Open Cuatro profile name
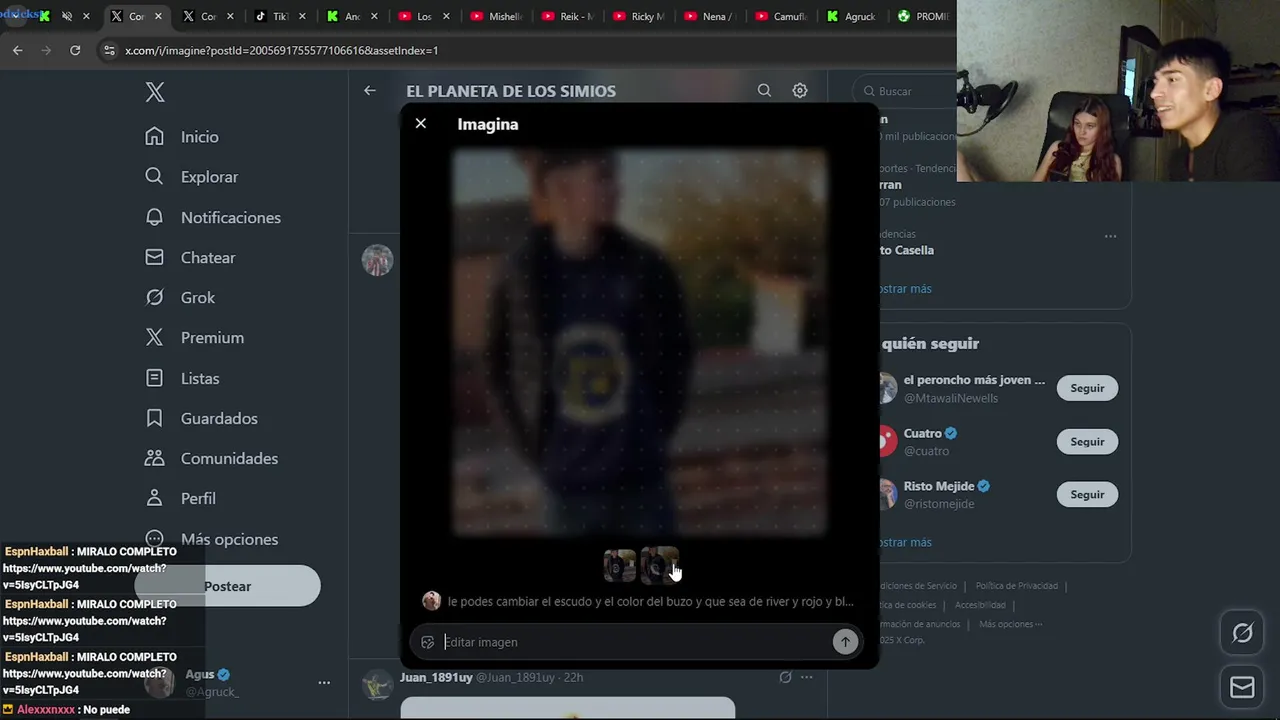The height and width of the screenshot is (720, 1280). pos(922,433)
